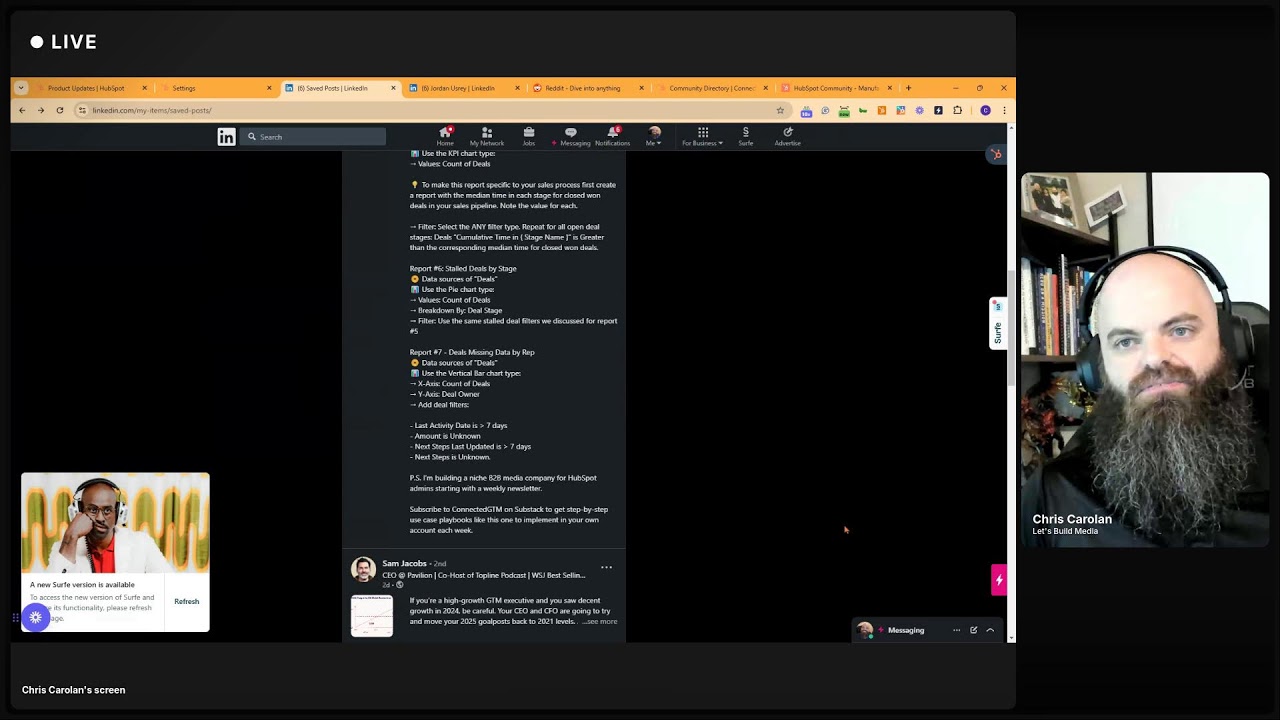Select the 'Report #6: Stalled Deals by Stage' text
The width and height of the screenshot is (1280, 720).
[x=463, y=269]
